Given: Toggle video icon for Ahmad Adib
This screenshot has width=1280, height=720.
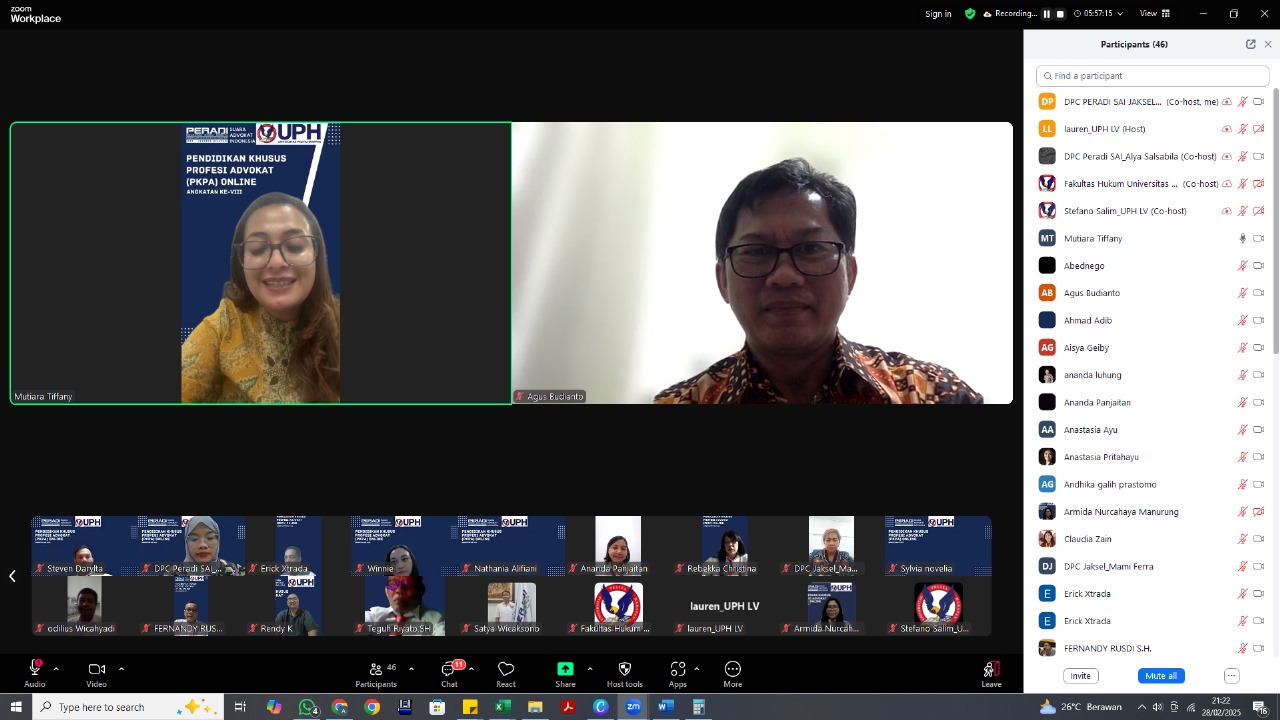Looking at the screenshot, I should tap(1259, 320).
